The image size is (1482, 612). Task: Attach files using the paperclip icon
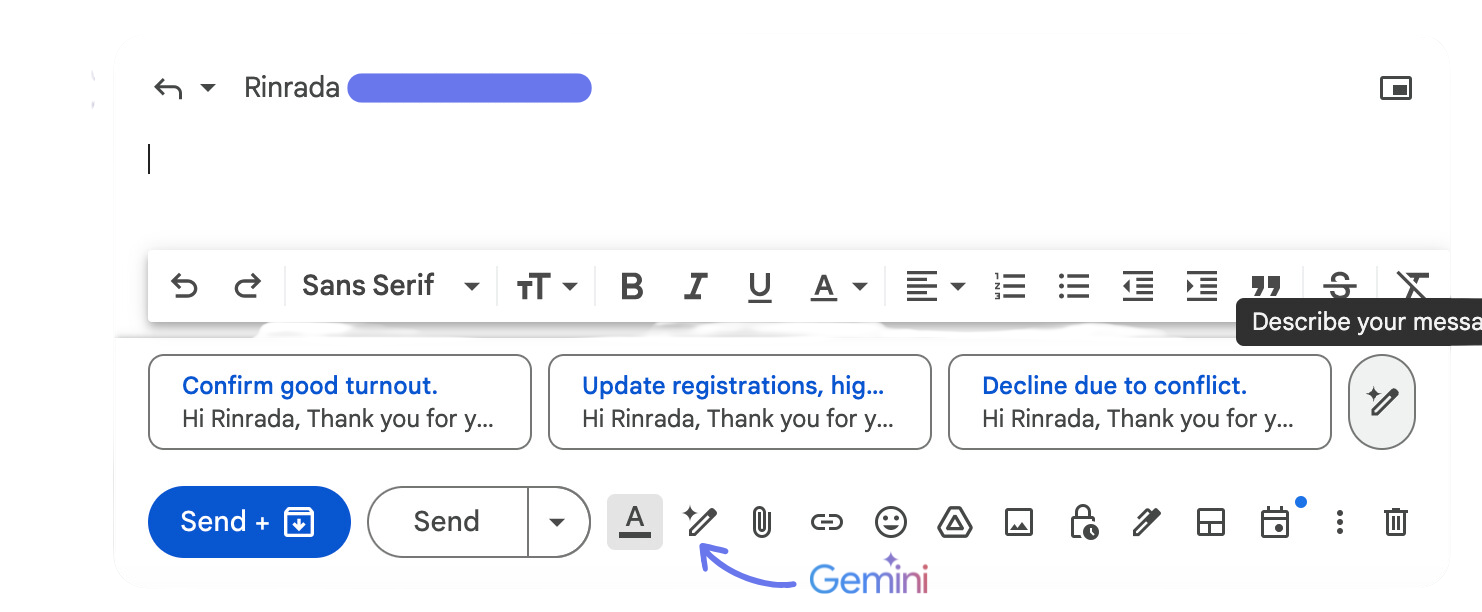click(761, 522)
